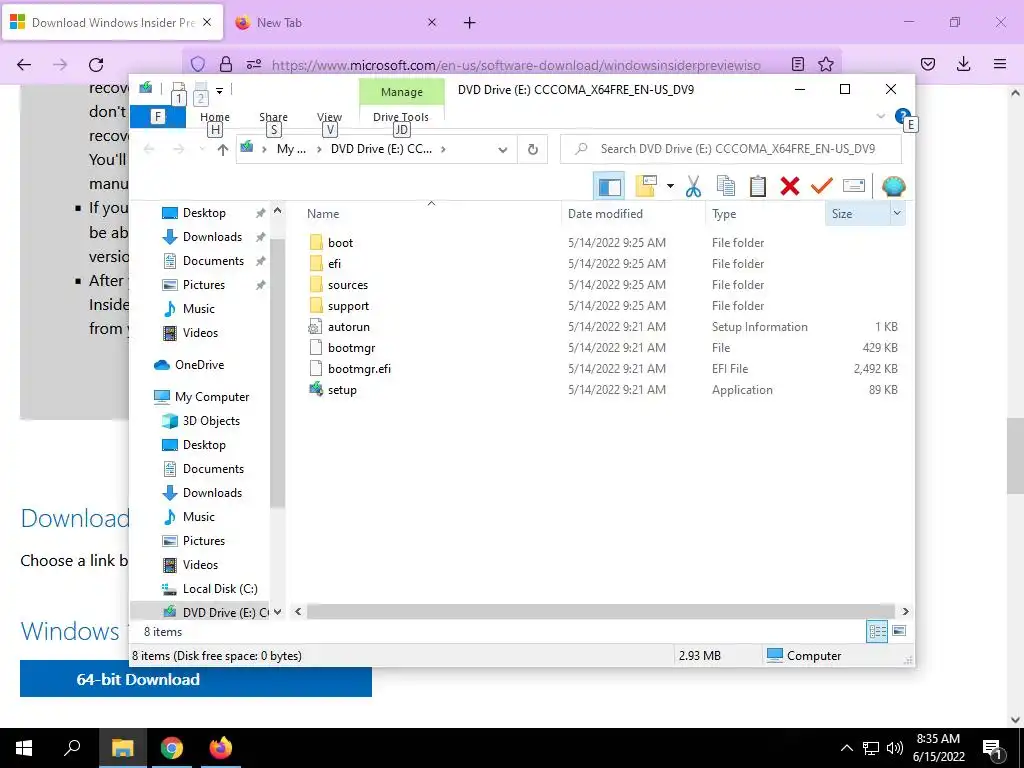Select My Computer in navigation pane

tap(212, 397)
